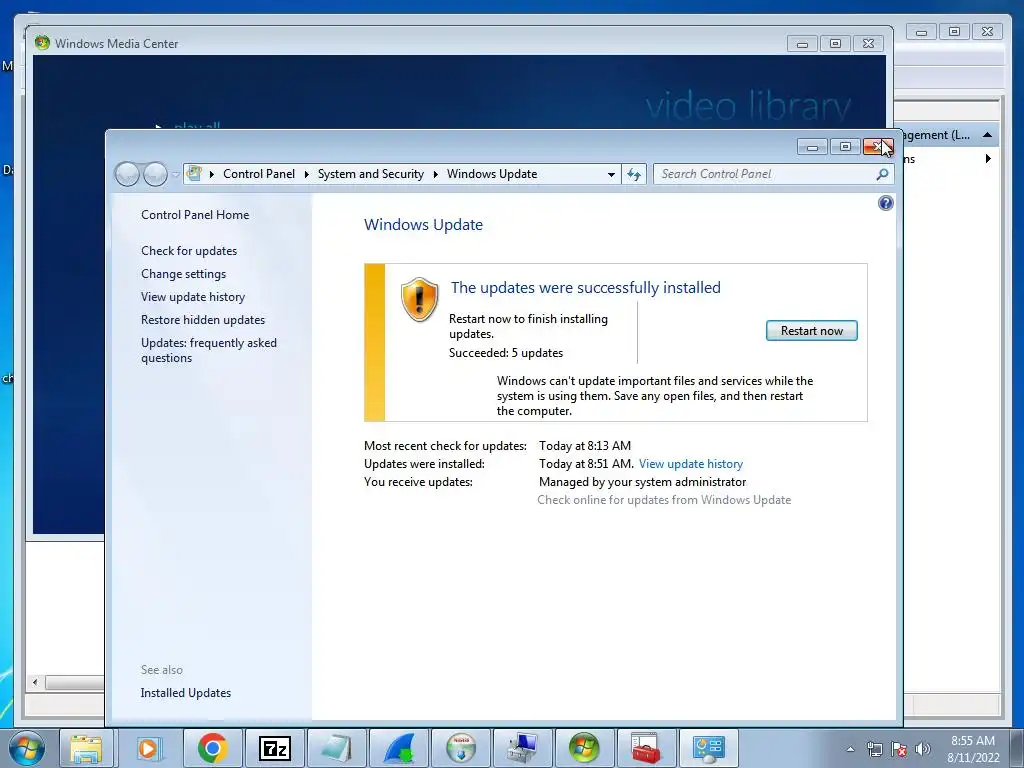Click the volume speaker tray icon
The width and height of the screenshot is (1024, 768).
922,750
